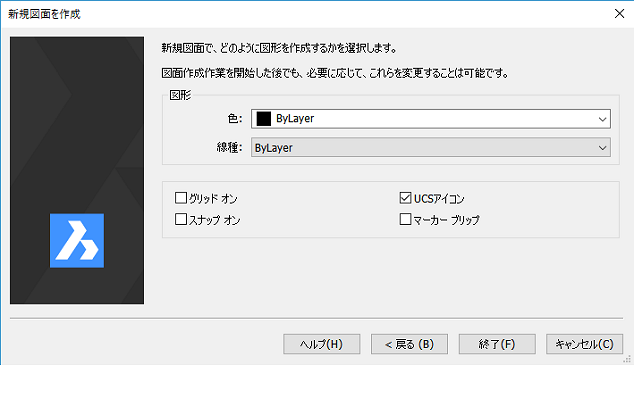This screenshot has width=634, height=414.
Task: Cancel with the キャンセル(C) button
Action: [584, 344]
